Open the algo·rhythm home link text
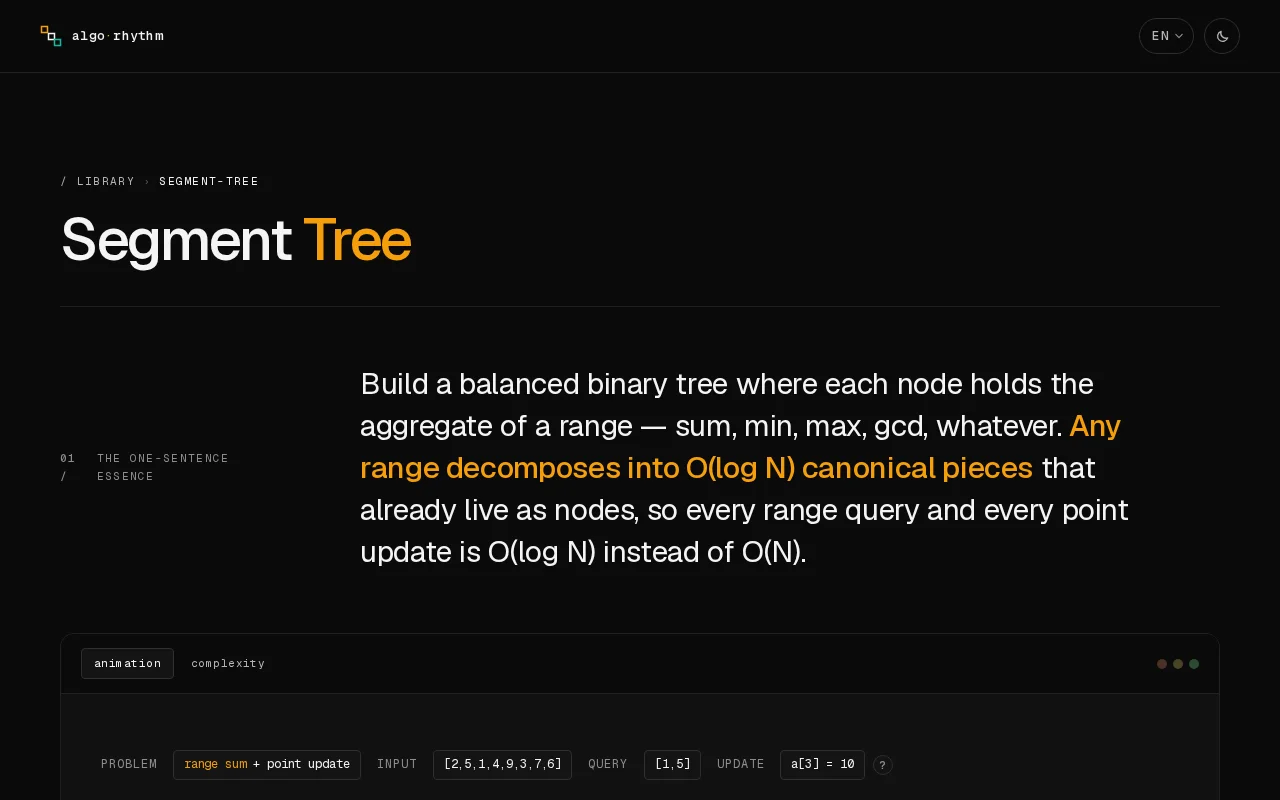Viewport: 1280px width, 800px height. 118,36
